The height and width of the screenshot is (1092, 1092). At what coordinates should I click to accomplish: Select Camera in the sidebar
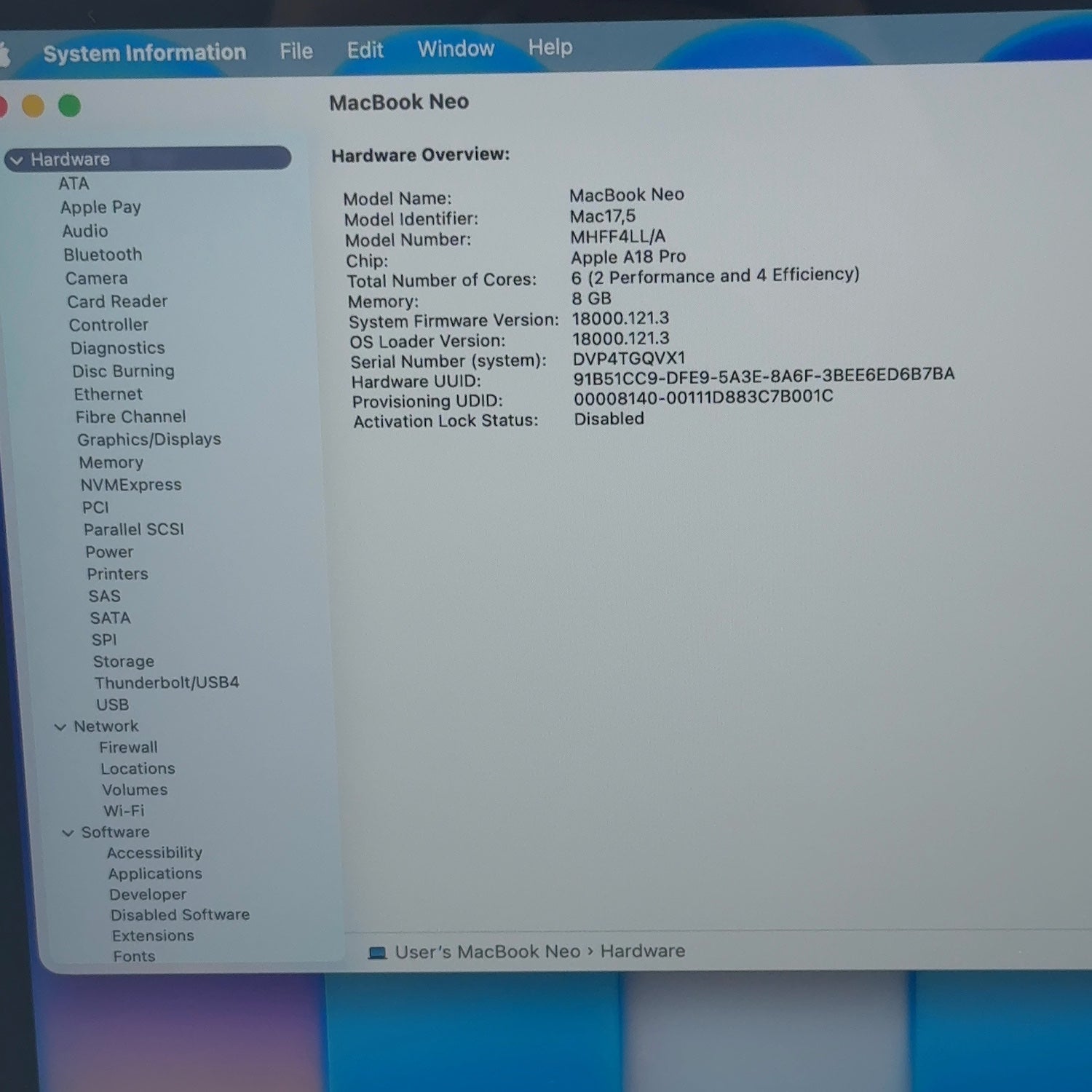click(96, 278)
